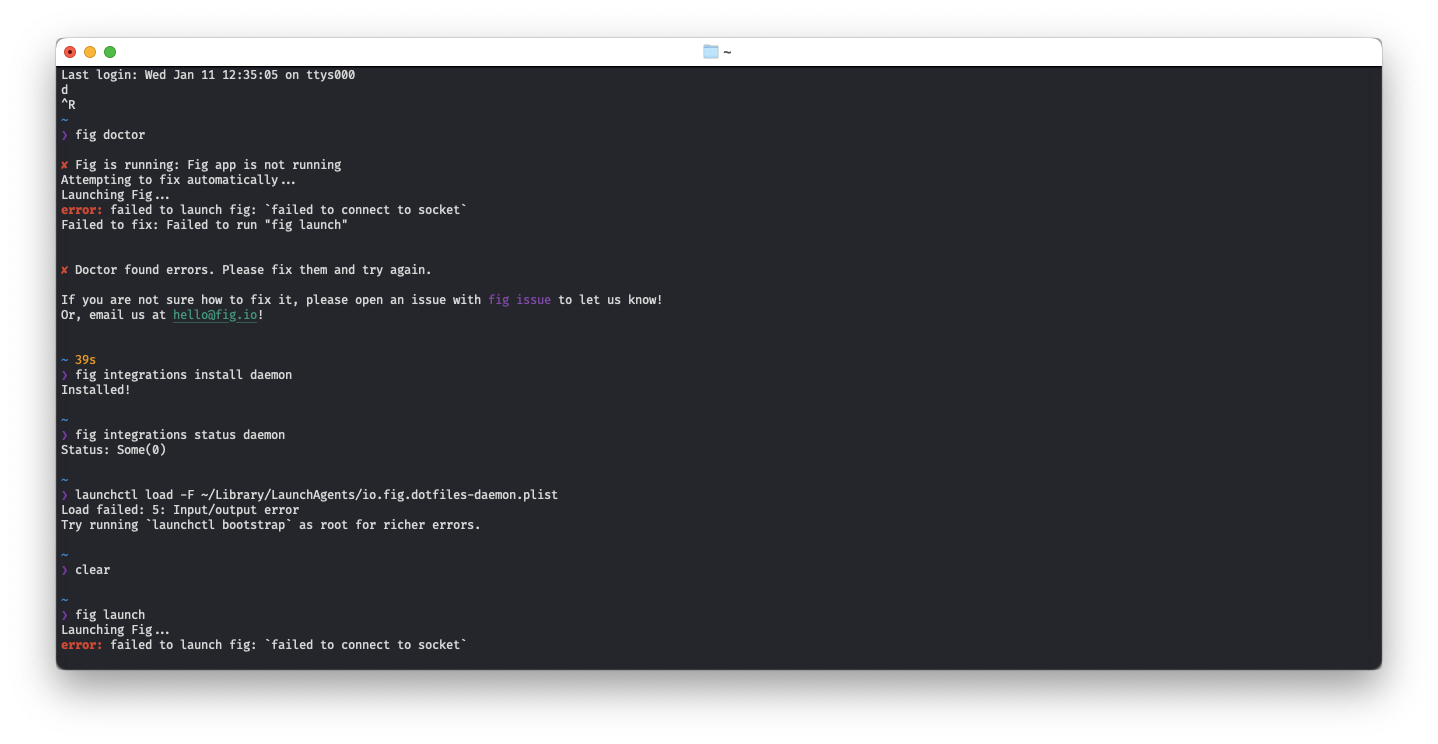Viewport: 1438px width, 744px height.
Task: Click the folder icon in the title bar
Action: [x=711, y=52]
